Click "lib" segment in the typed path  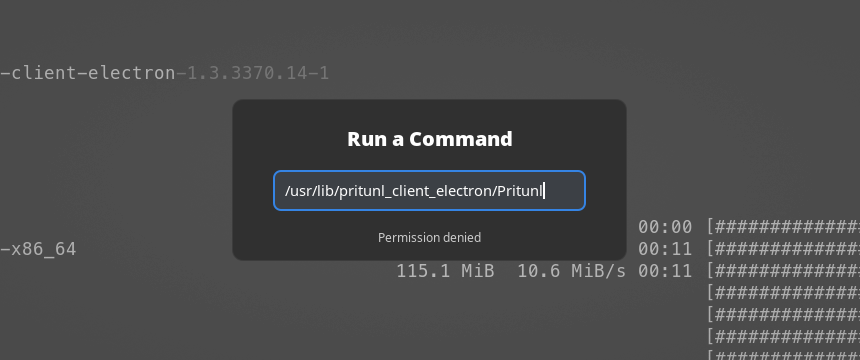click(324, 191)
